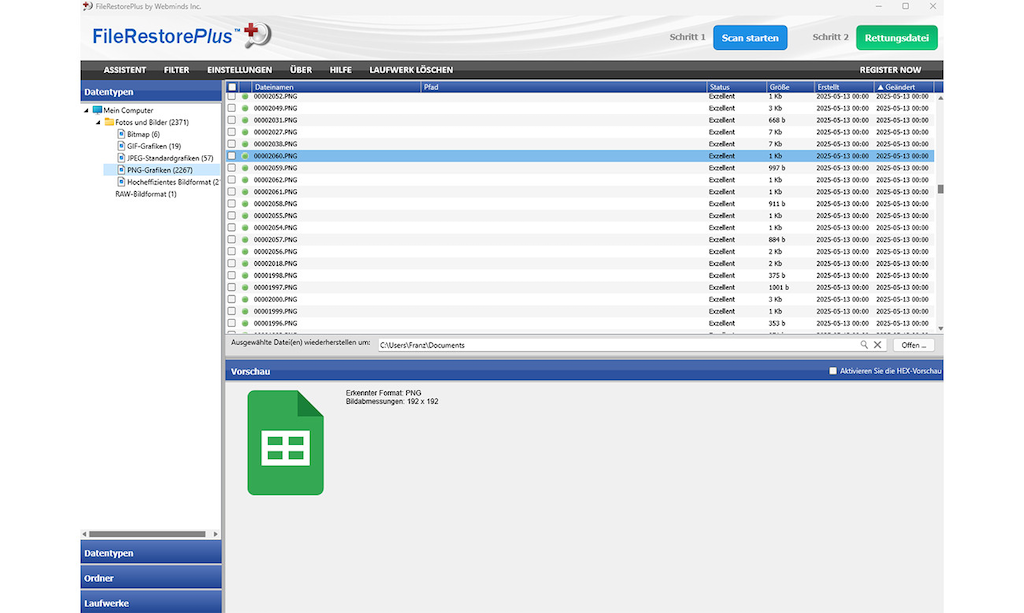Click the JPEG-Standardgrafiken file type icon
Viewport: 1024px width, 613px height.
121,158
